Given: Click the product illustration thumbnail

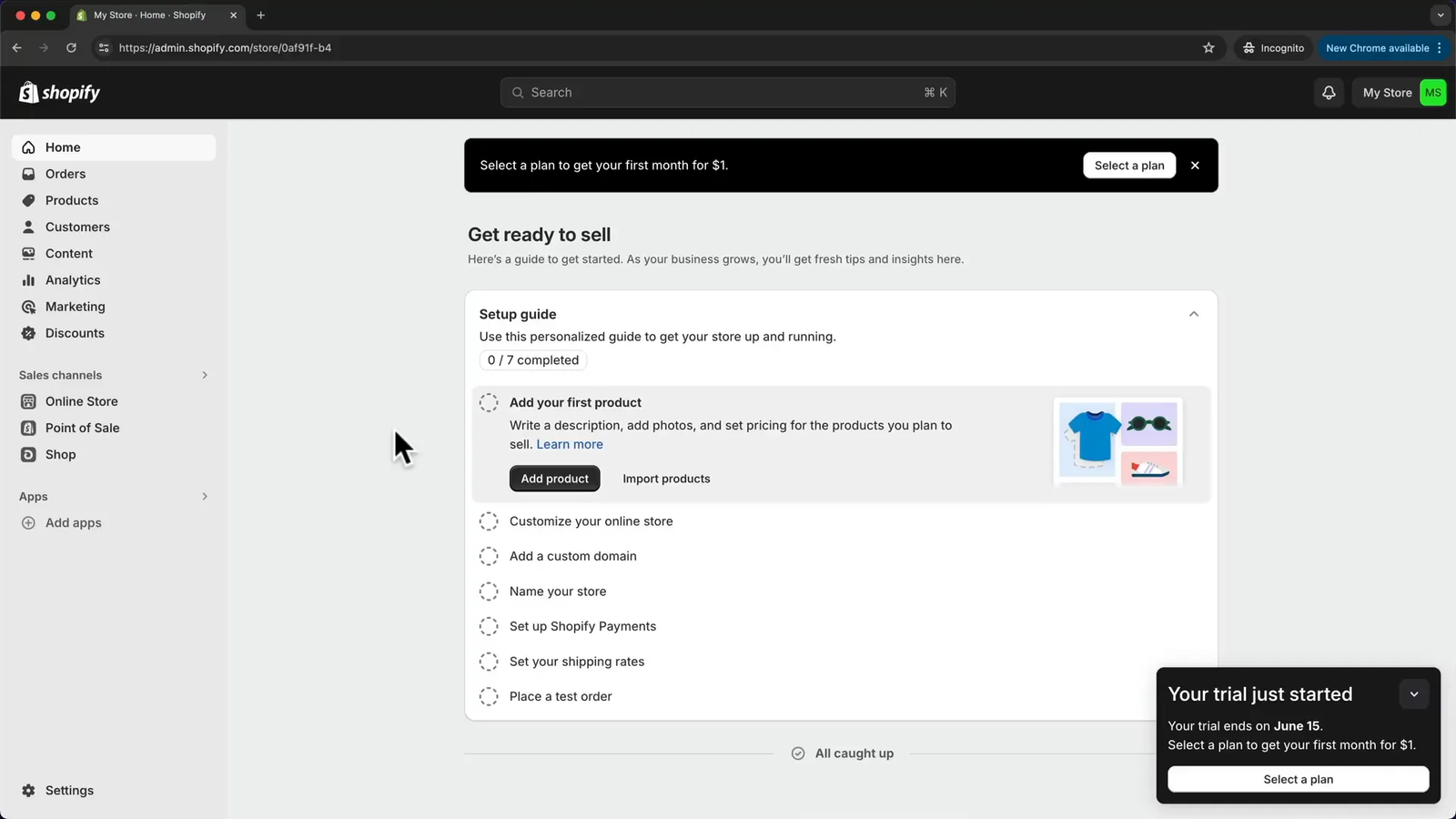Looking at the screenshot, I should (x=1118, y=442).
